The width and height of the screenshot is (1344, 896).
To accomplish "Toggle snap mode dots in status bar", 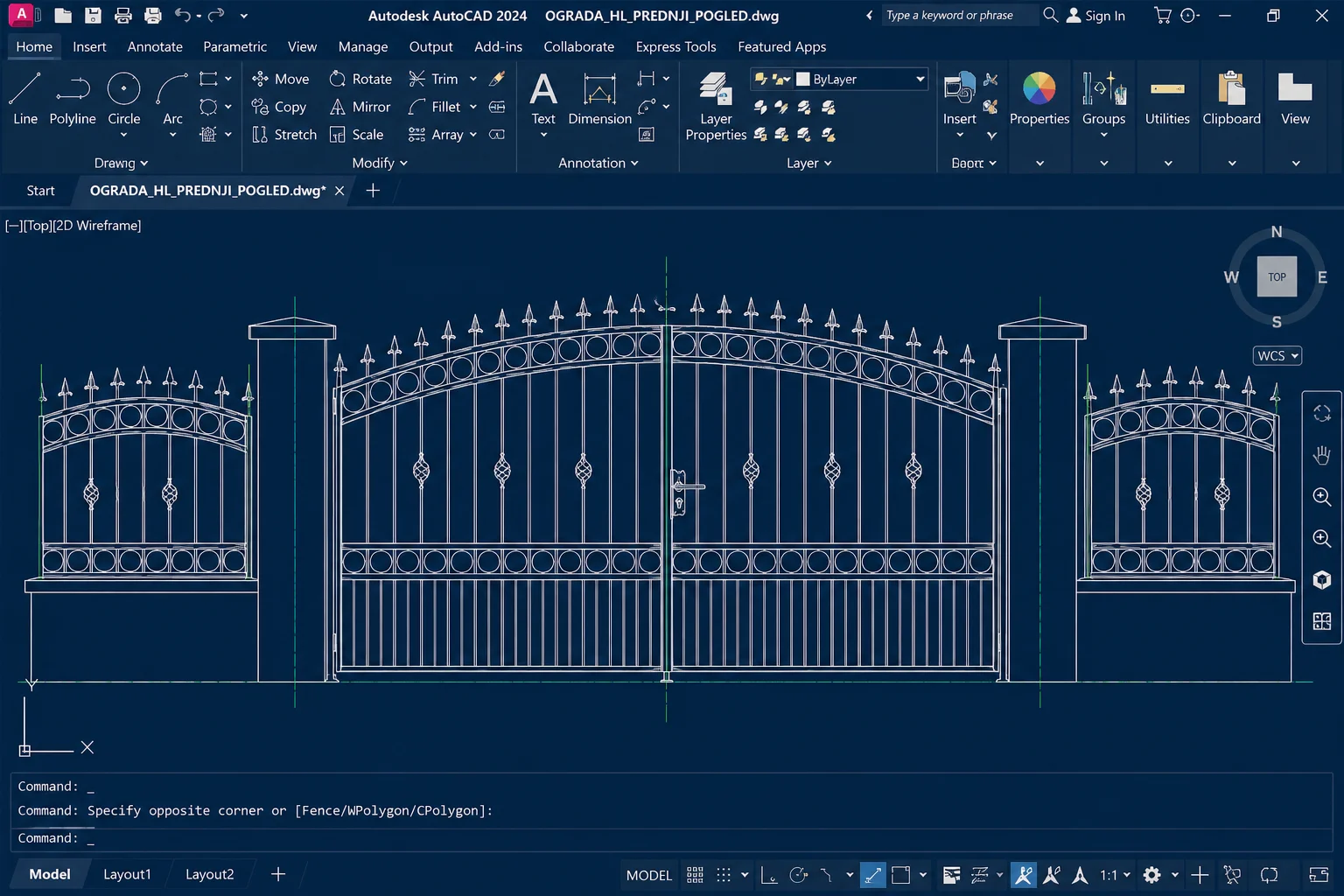I will pyautogui.click(x=724, y=875).
